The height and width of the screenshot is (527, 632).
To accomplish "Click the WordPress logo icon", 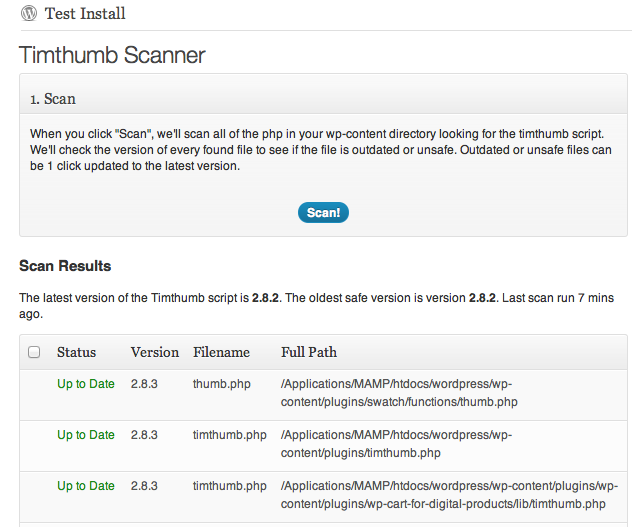I will tap(29, 13).
